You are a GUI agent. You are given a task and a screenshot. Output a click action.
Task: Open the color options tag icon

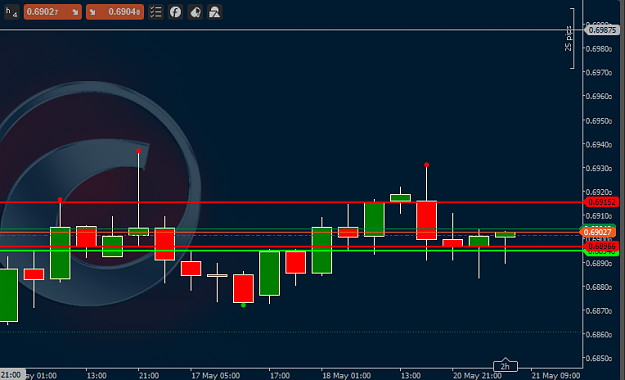click(195, 12)
